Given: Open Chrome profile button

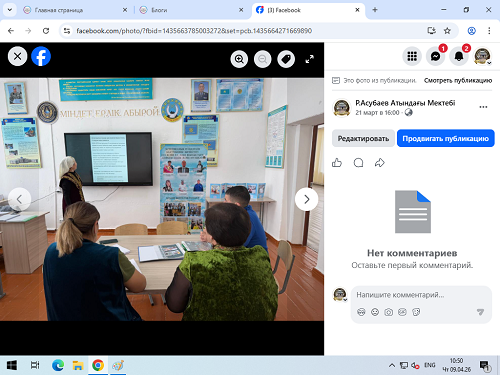Looking at the screenshot, I should [x=472, y=31].
